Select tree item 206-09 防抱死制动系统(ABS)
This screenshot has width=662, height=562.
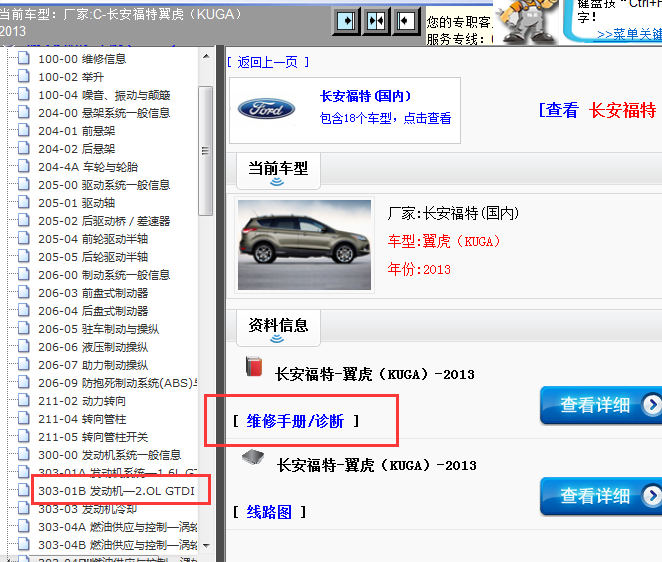pos(117,383)
